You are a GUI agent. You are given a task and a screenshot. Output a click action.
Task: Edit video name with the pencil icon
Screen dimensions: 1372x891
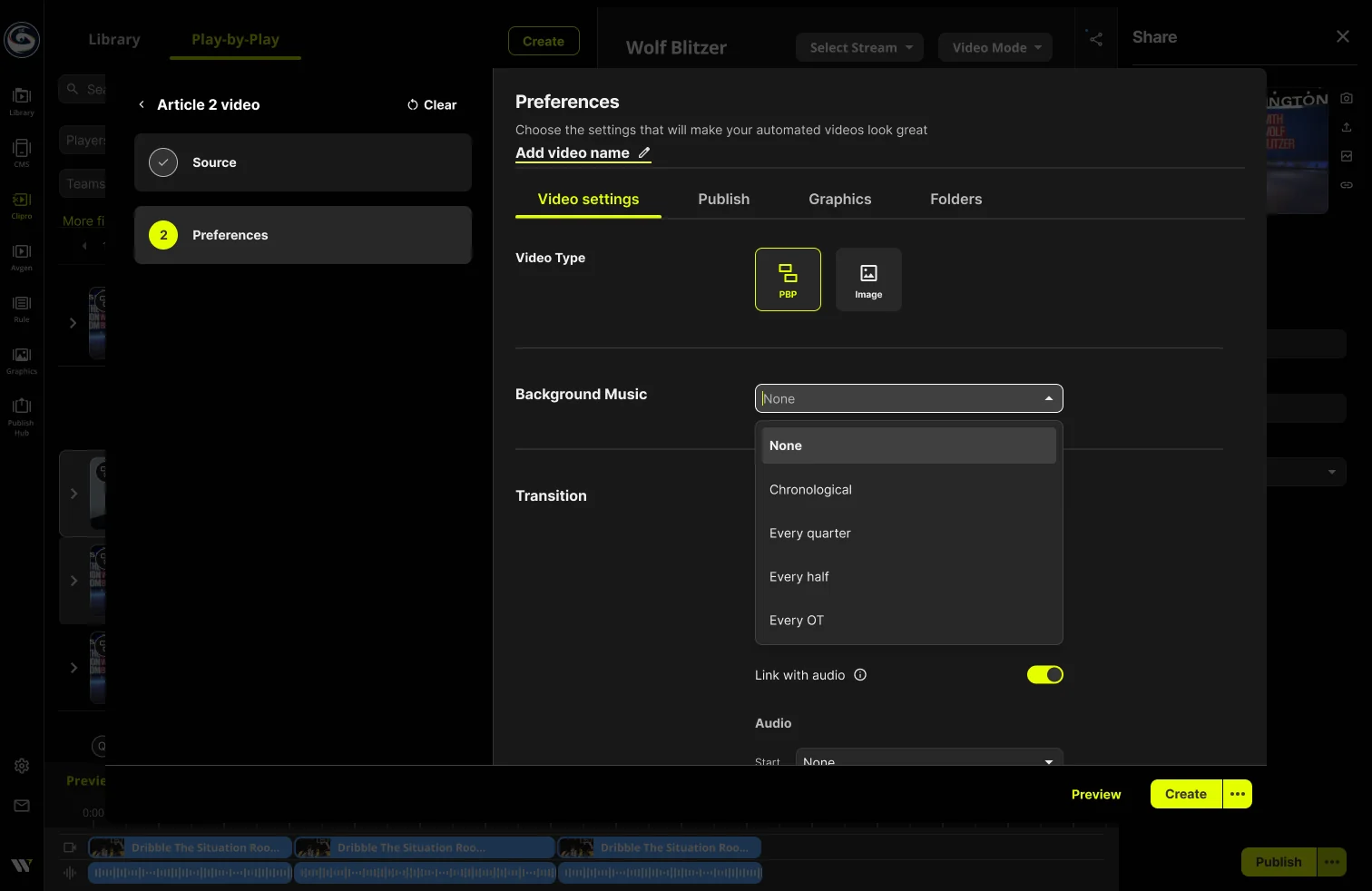point(644,152)
